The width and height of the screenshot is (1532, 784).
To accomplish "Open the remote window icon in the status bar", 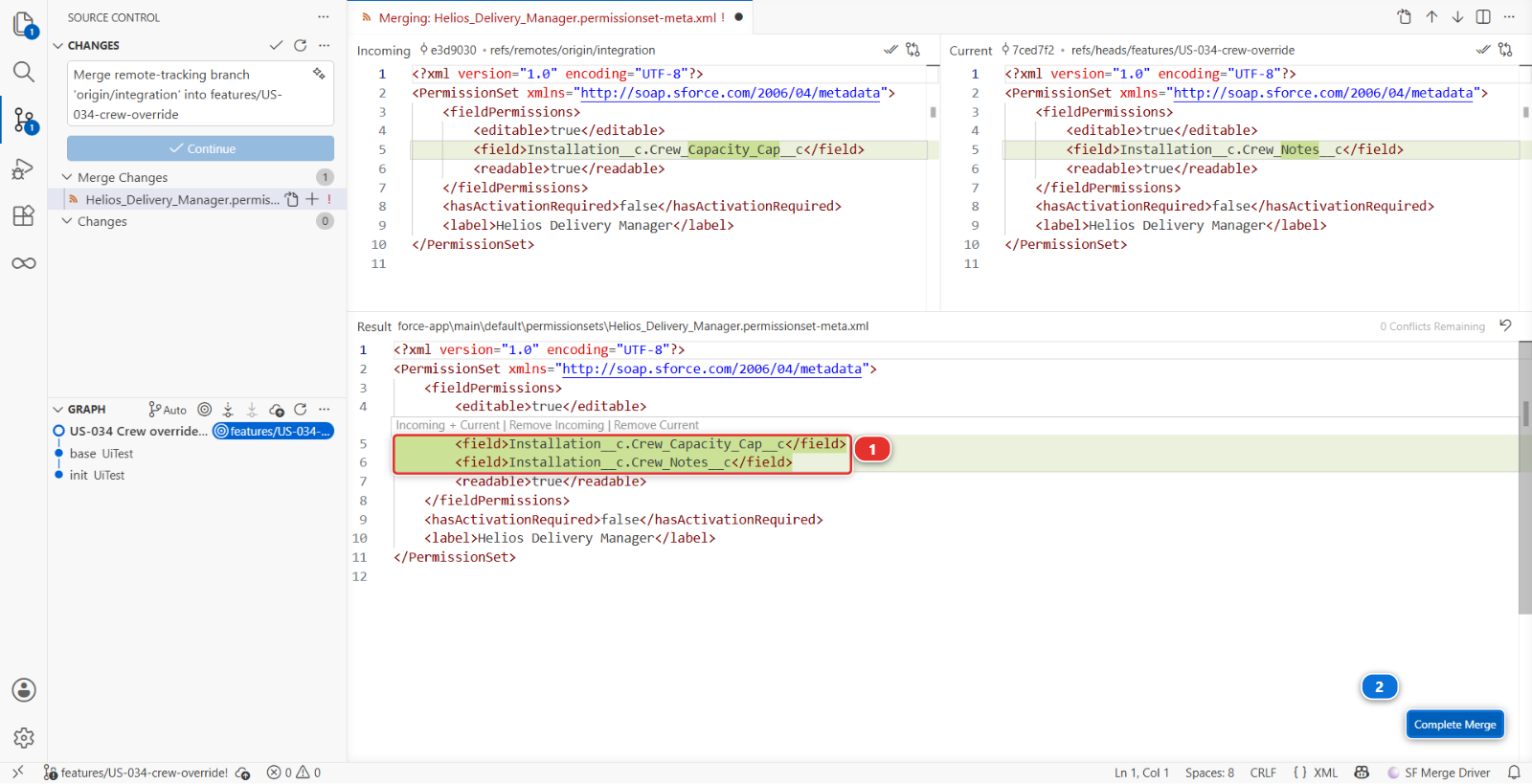I will [x=17, y=773].
